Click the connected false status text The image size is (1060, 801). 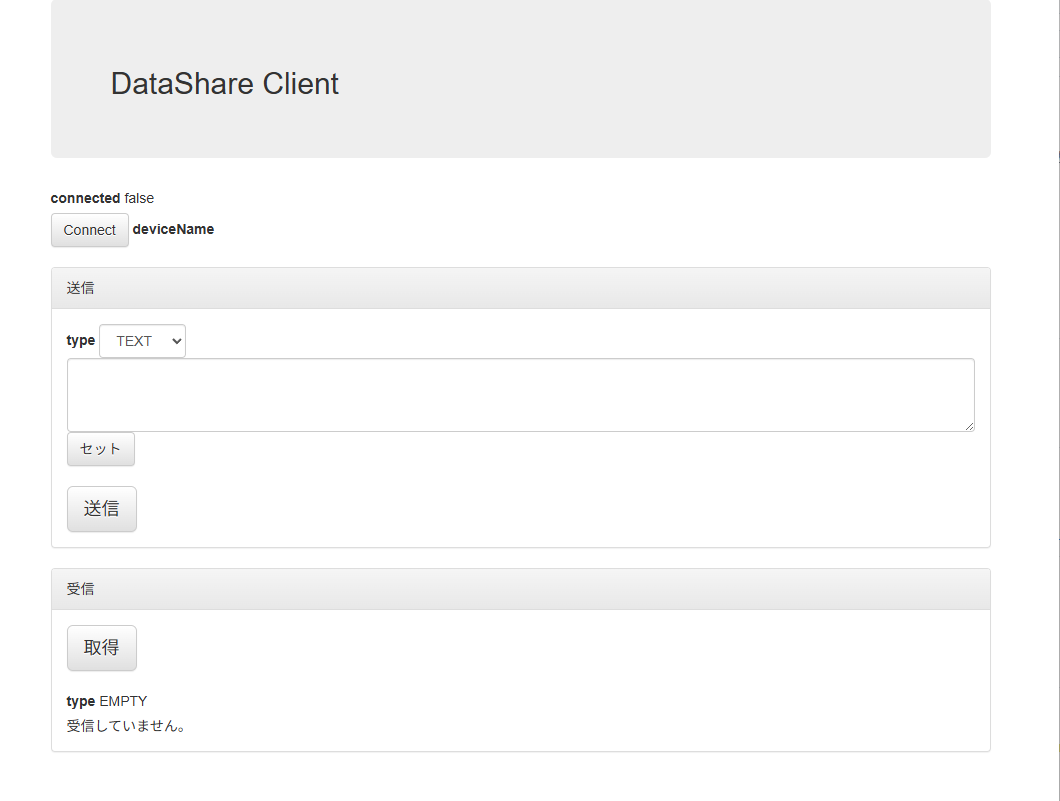tap(102, 198)
